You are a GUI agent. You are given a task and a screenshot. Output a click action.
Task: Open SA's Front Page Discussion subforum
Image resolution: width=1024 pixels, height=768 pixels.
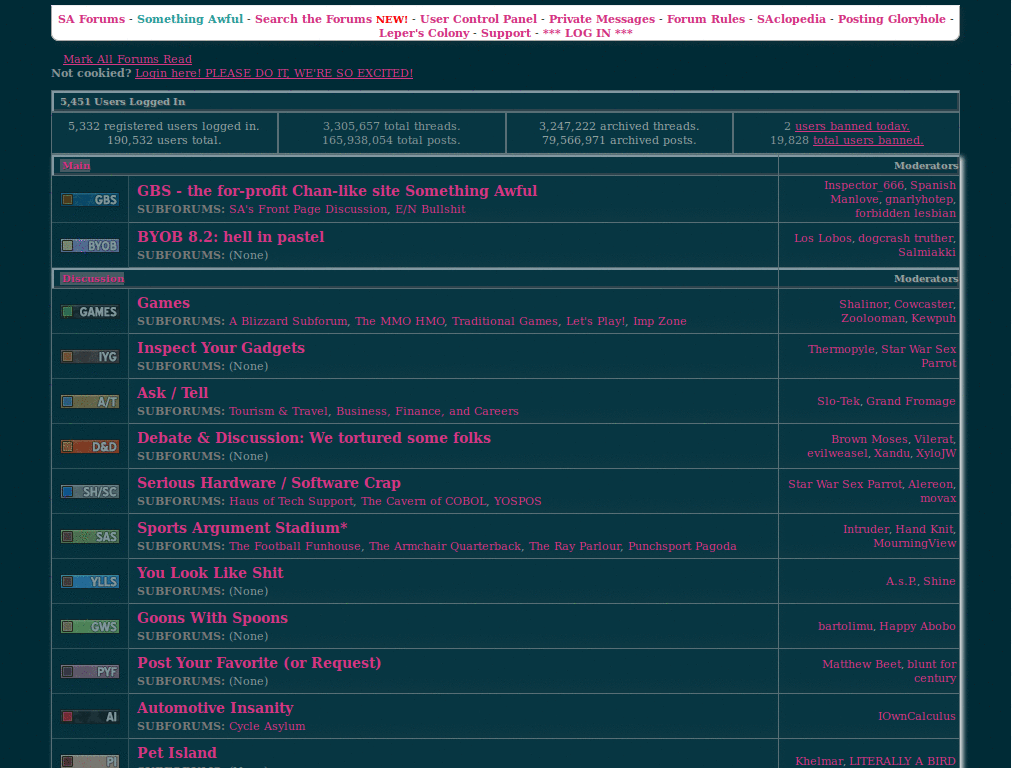pyautogui.click(x=308, y=209)
